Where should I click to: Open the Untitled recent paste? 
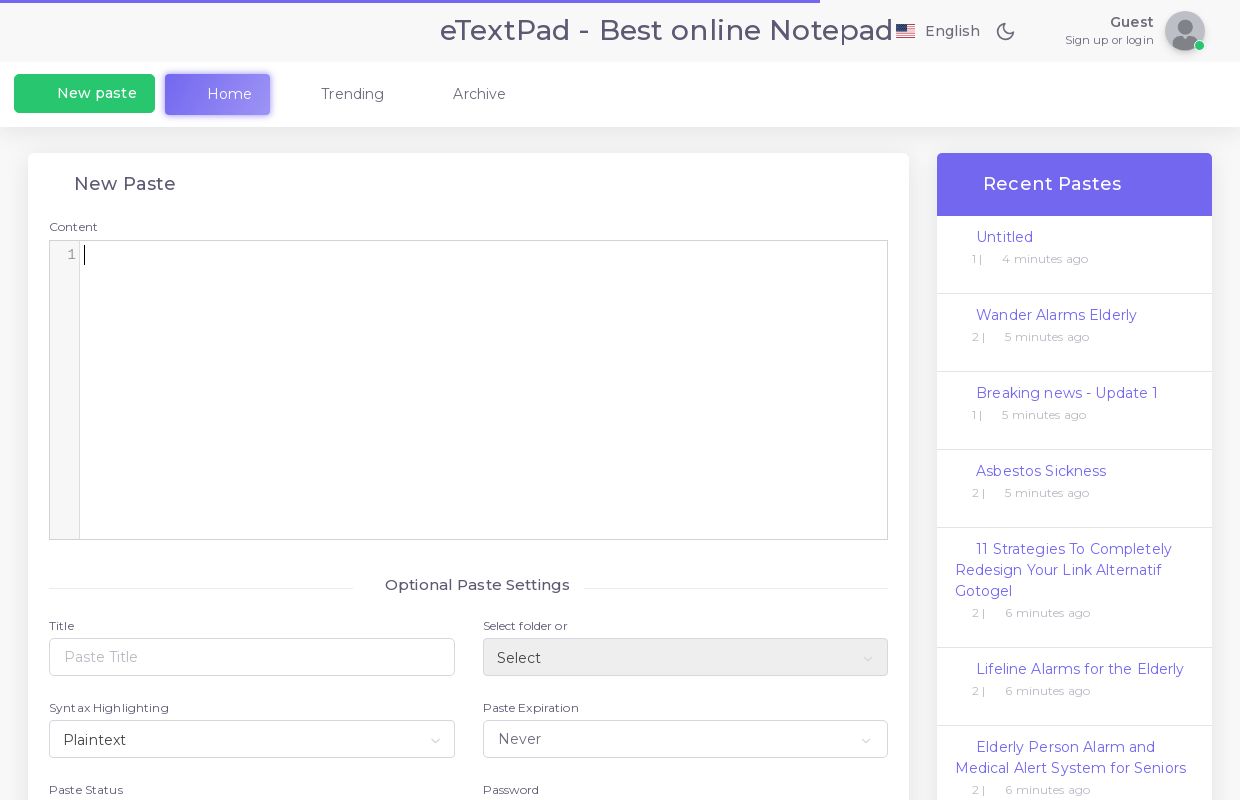click(1004, 237)
